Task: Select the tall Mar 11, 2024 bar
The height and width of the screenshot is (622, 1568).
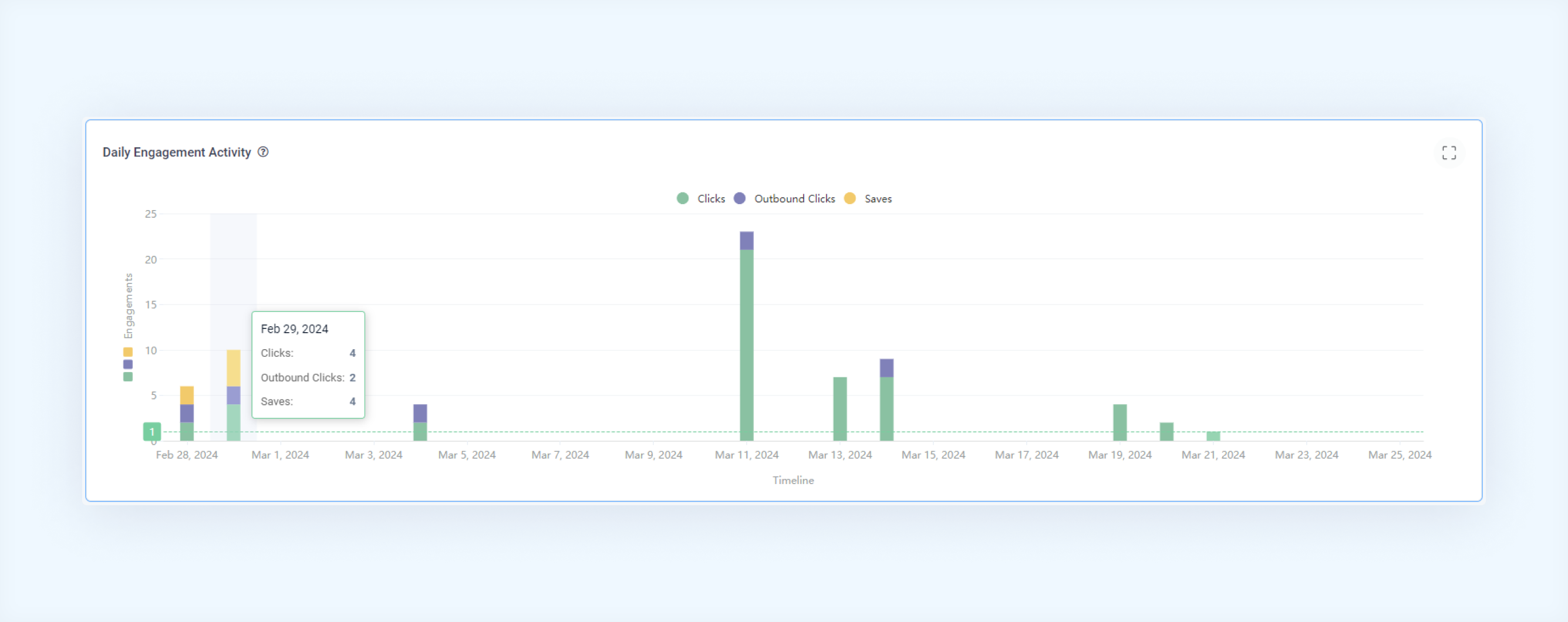Action: point(746,336)
